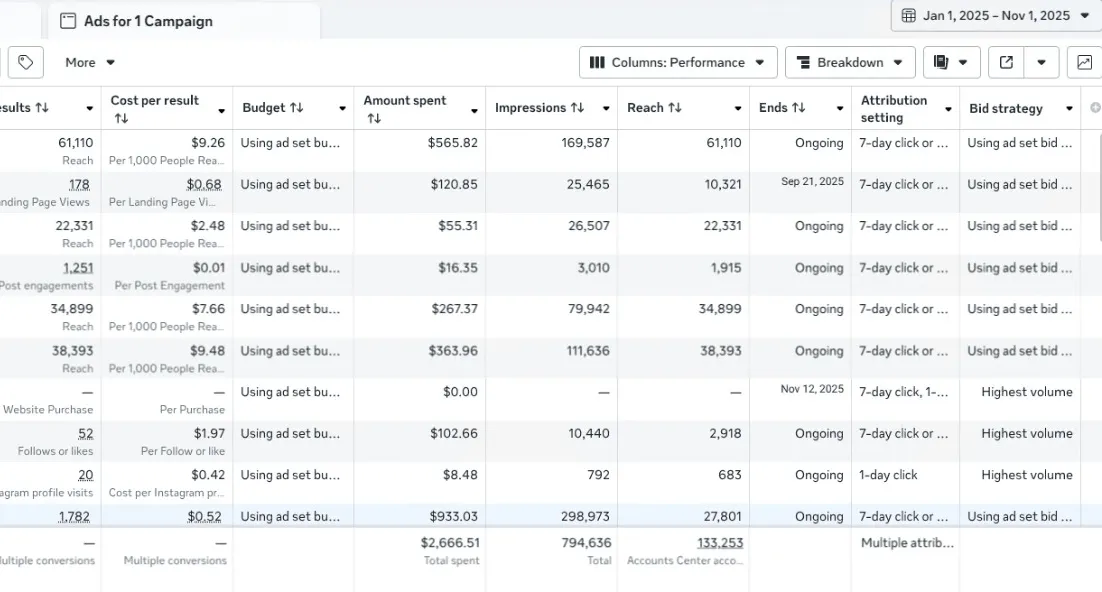Click the 1,251 post engagements result

click(x=78, y=268)
